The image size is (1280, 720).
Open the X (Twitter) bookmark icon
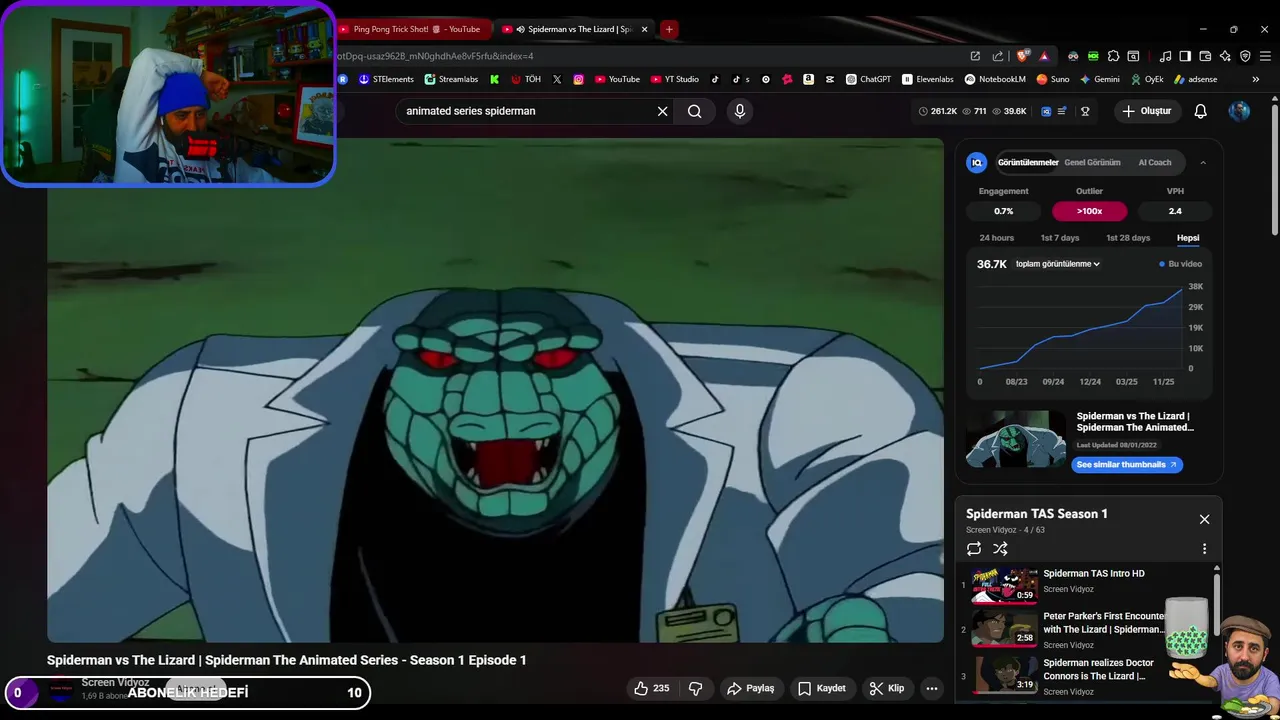point(557,79)
